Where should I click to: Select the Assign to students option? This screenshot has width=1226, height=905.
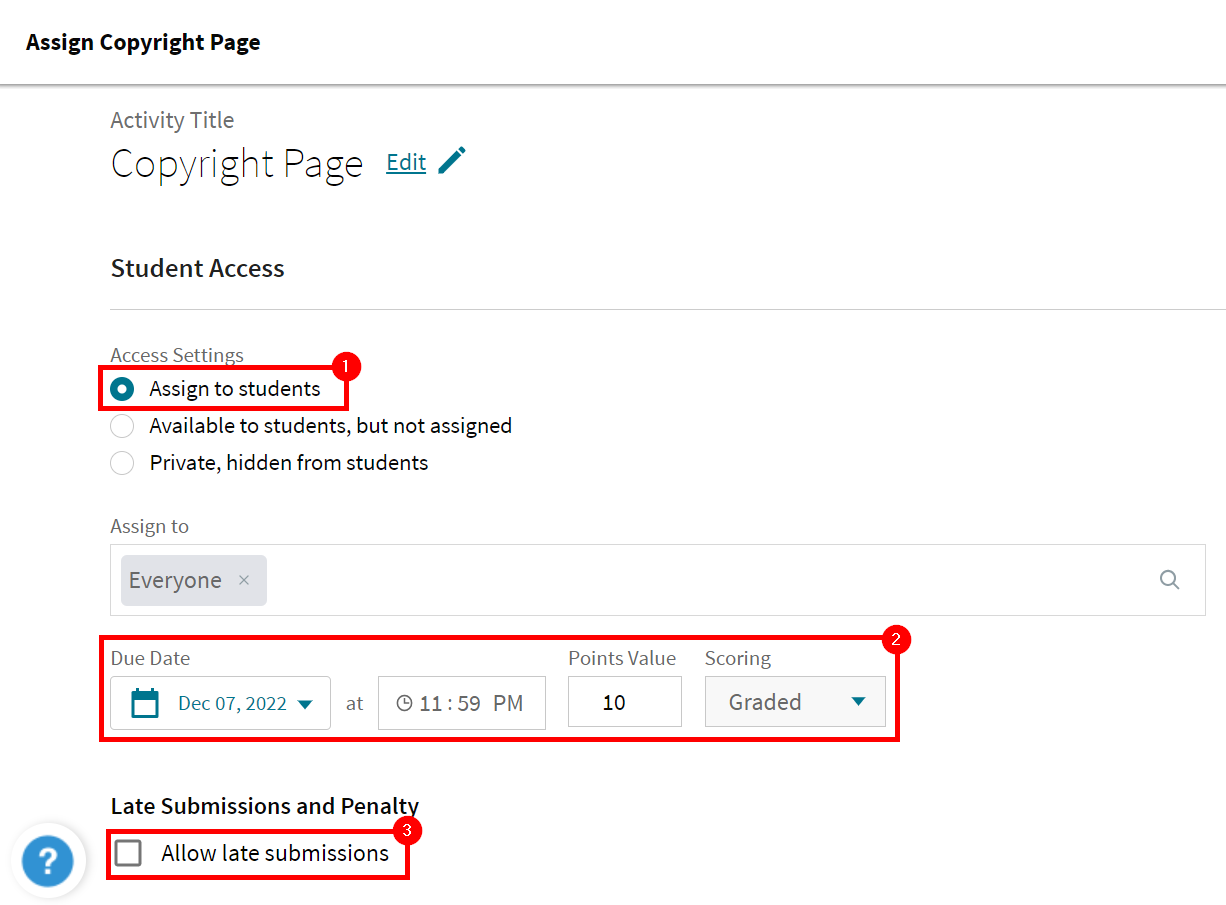121,389
